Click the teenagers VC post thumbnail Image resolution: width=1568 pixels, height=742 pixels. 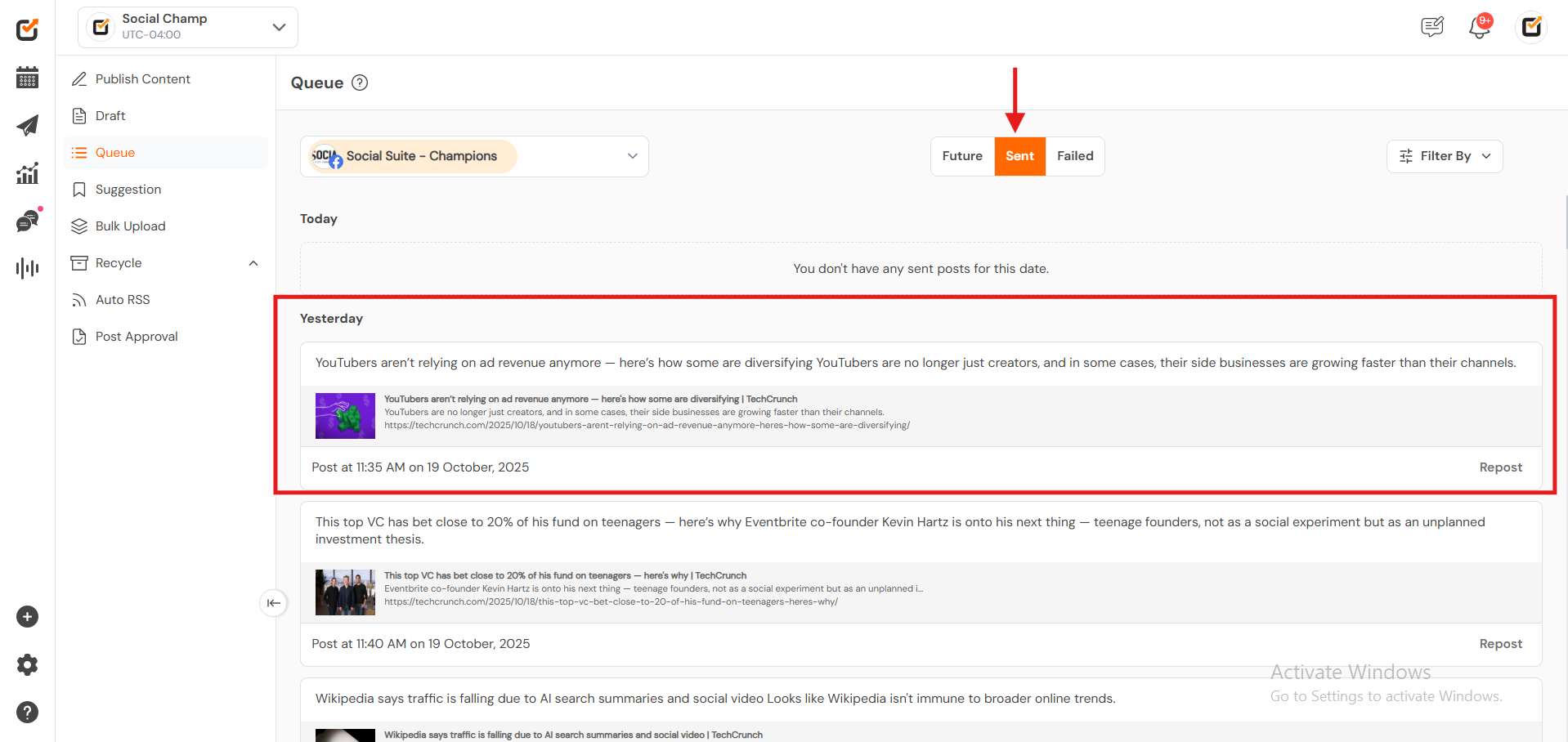(x=345, y=592)
